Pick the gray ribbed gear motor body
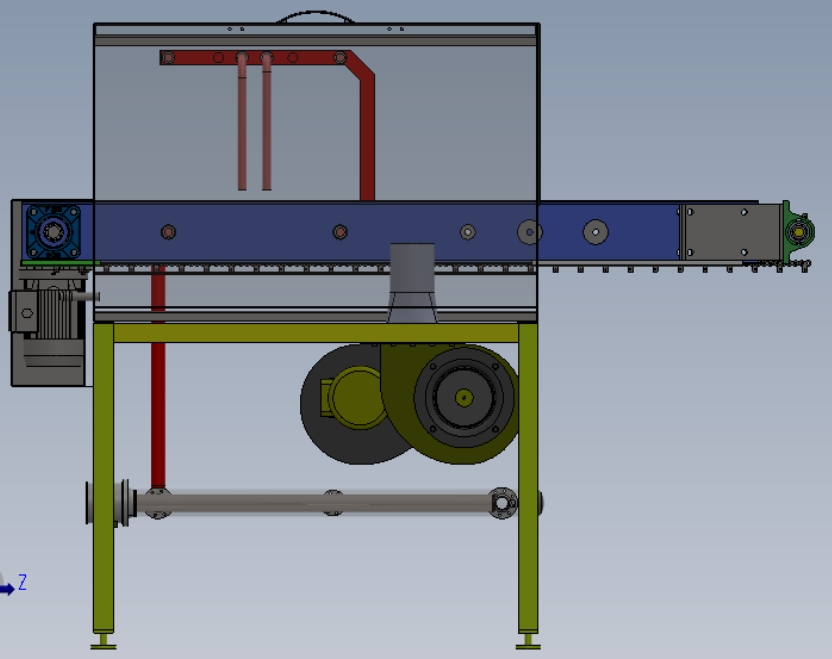Image resolution: width=832 pixels, height=659 pixels. coord(55,311)
